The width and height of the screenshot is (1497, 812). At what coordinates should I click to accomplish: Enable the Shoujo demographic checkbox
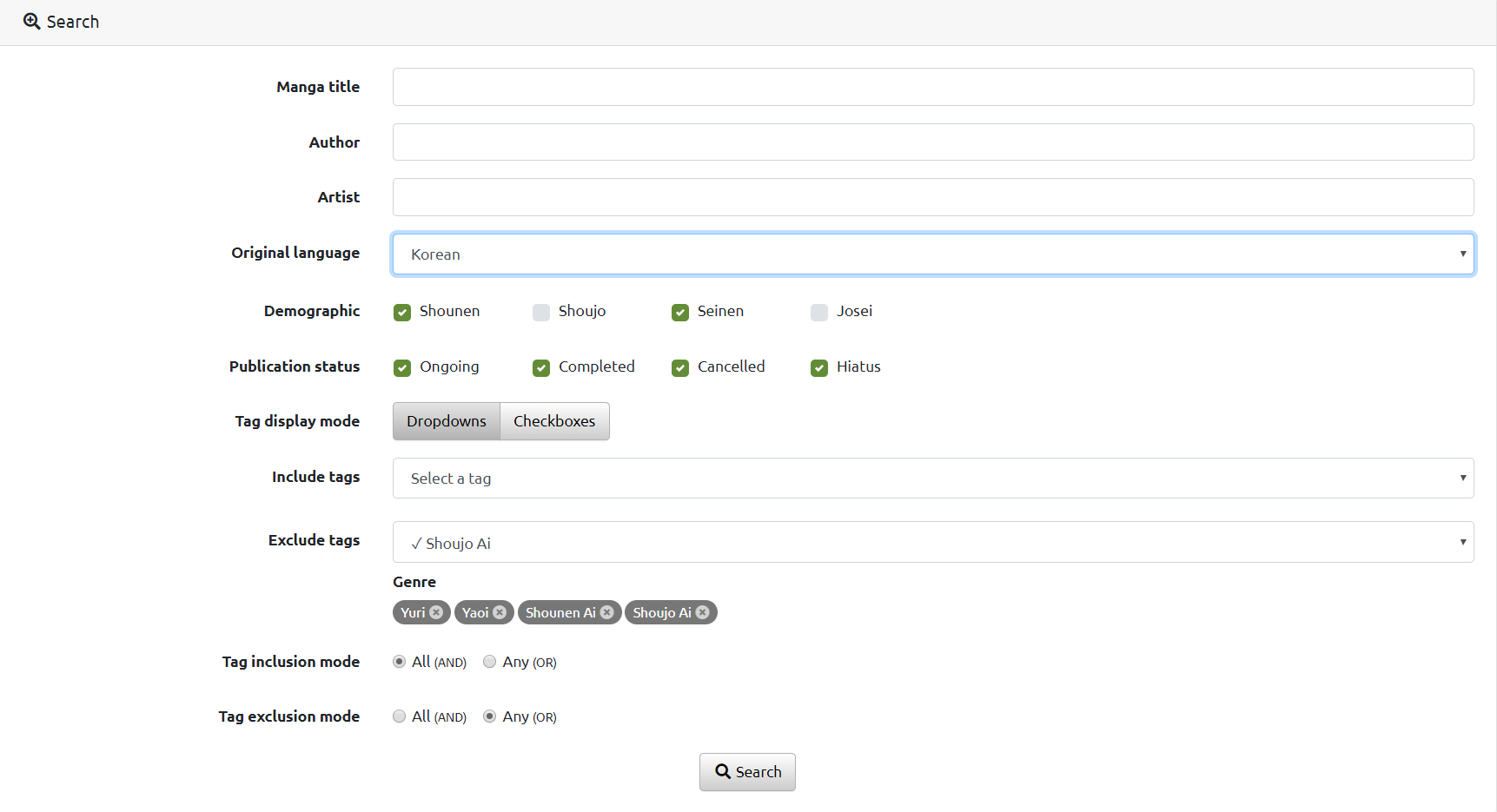(541, 312)
